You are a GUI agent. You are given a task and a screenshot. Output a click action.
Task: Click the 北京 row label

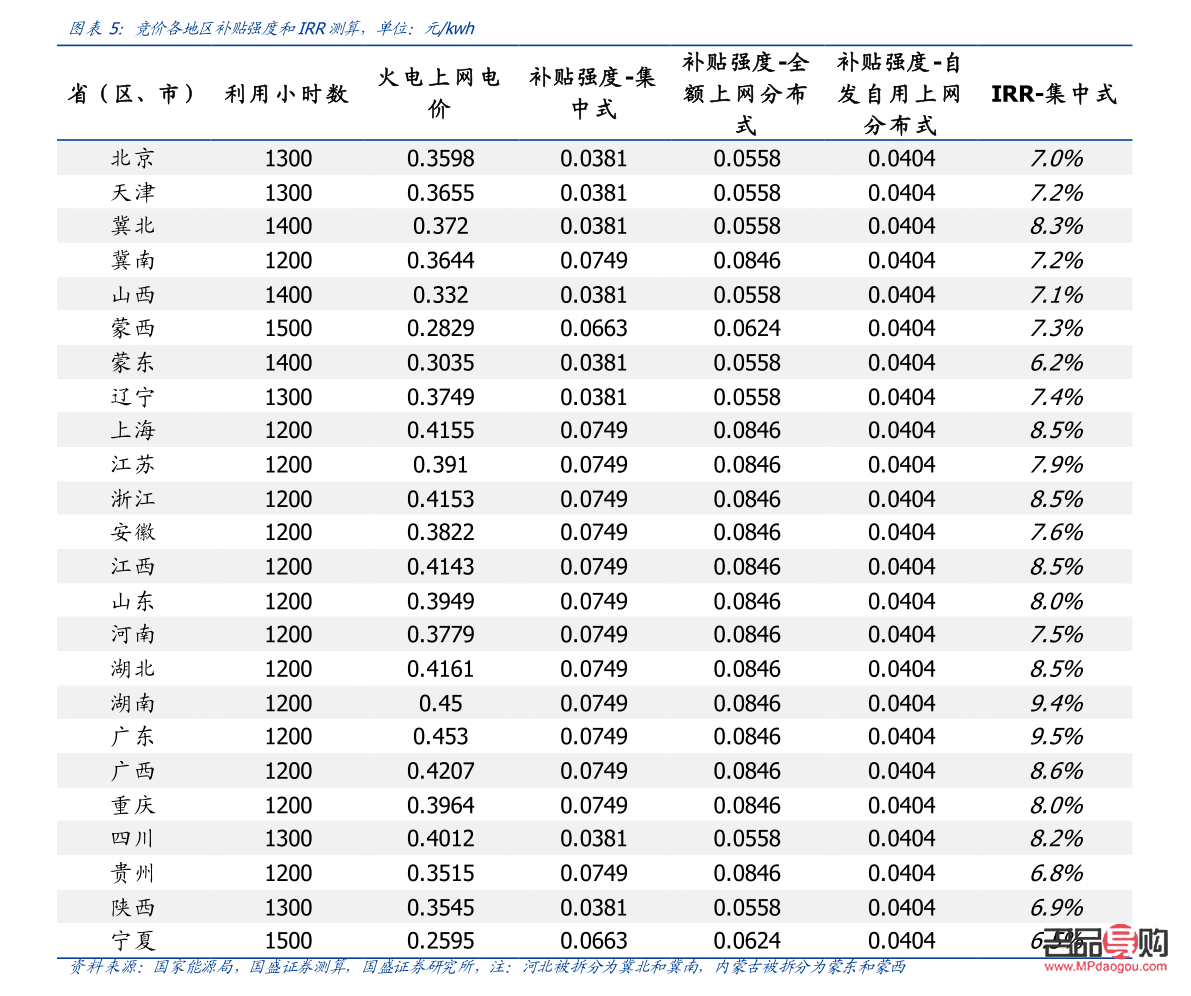coord(133,158)
